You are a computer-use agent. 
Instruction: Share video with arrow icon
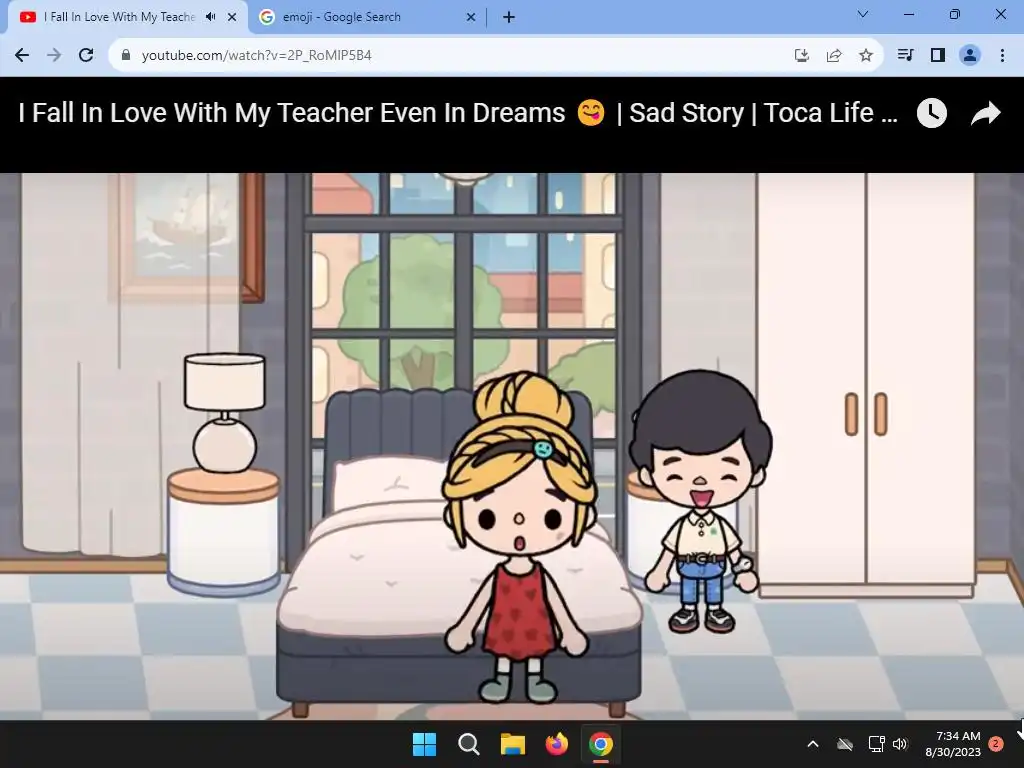tap(985, 113)
